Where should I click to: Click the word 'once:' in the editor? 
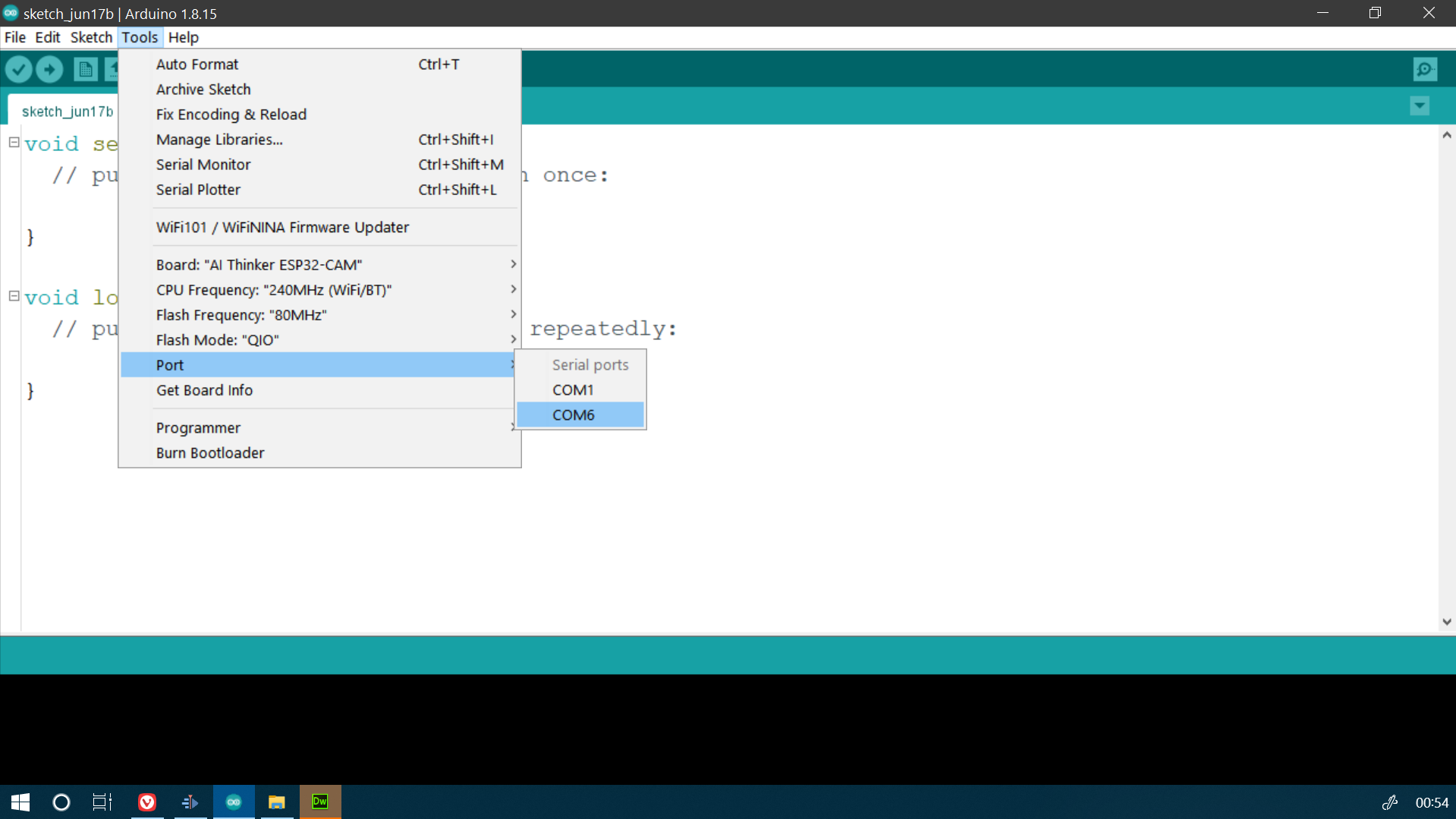click(576, 175)
